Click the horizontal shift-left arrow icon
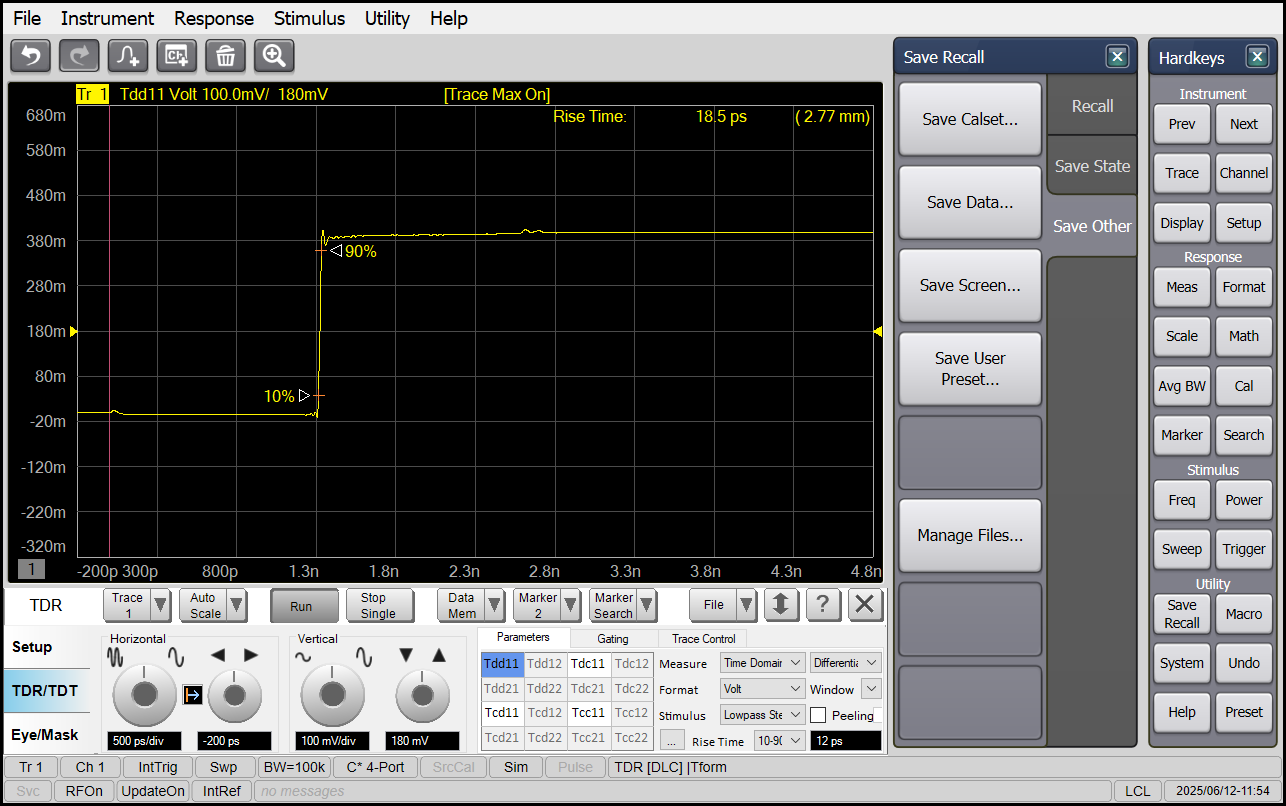1286x806 pixels. pyautogui.click(x=218, y=655)
